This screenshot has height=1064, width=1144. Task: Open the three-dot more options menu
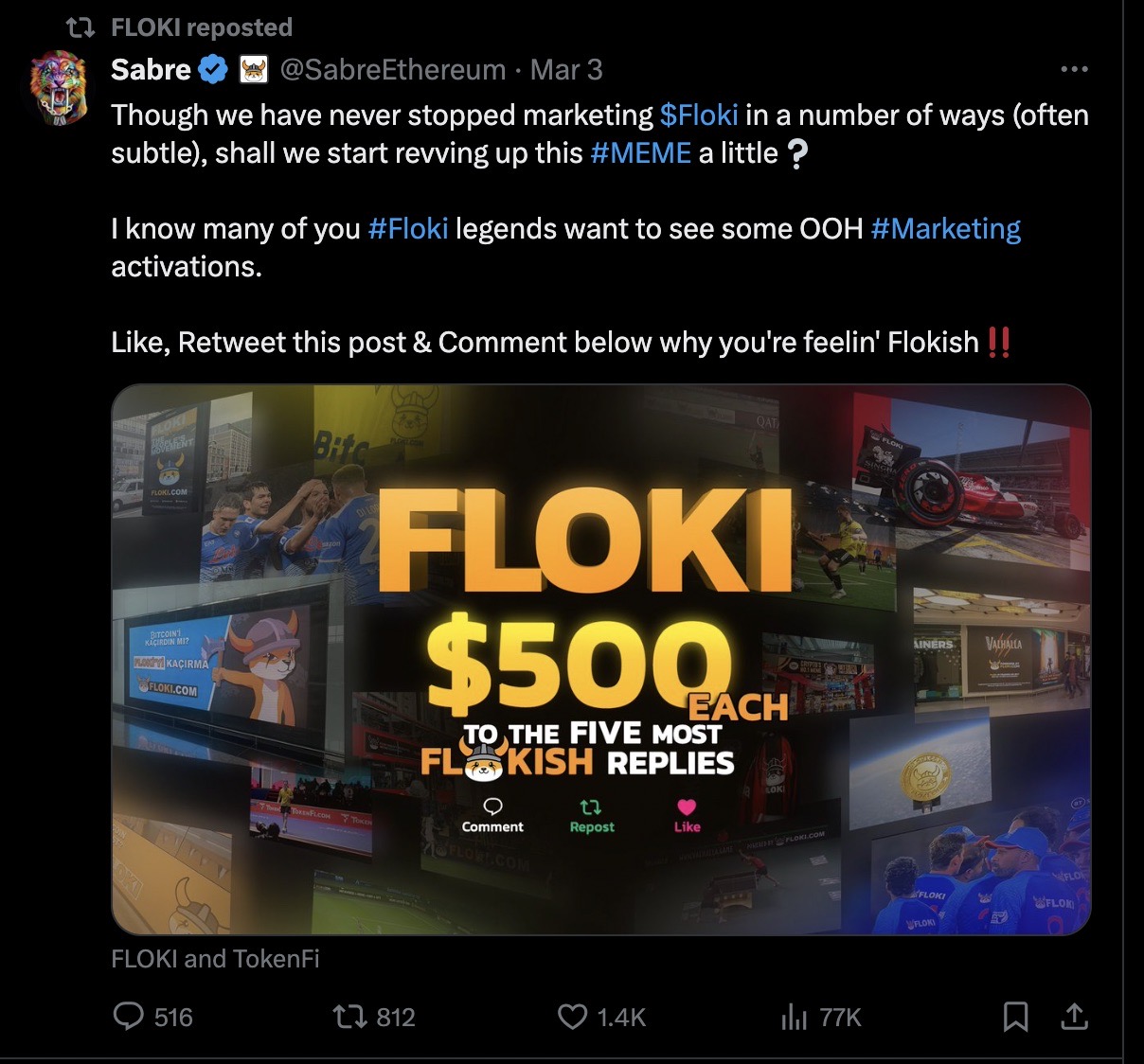click(x=1074, y=69)
